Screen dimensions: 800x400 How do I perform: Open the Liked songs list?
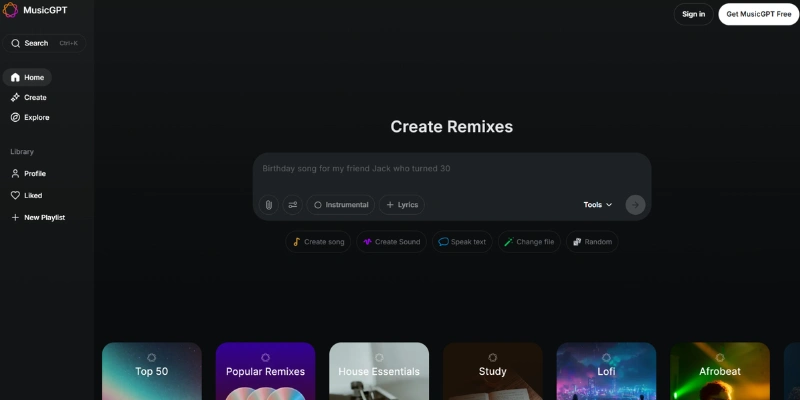pyautogui.click(x=27, y=195)
